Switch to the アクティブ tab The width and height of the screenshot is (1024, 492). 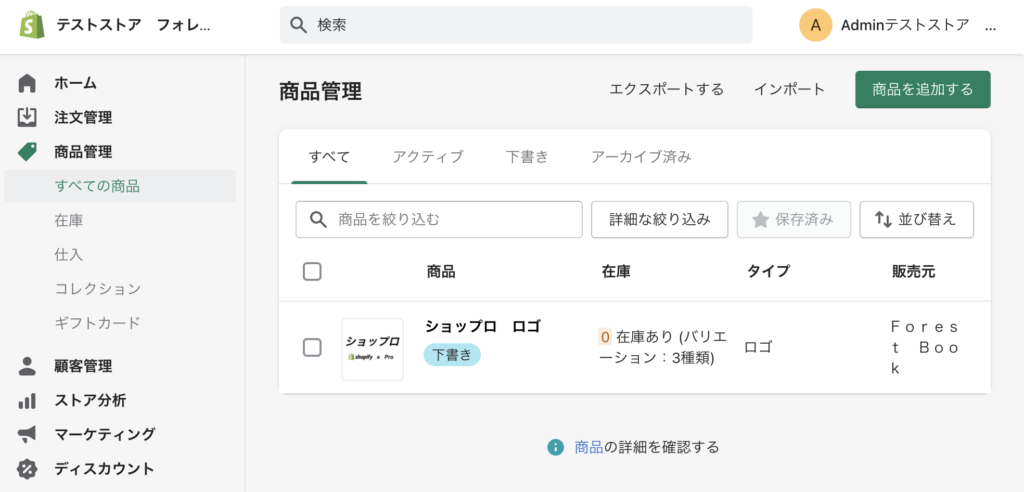(428, 157)
